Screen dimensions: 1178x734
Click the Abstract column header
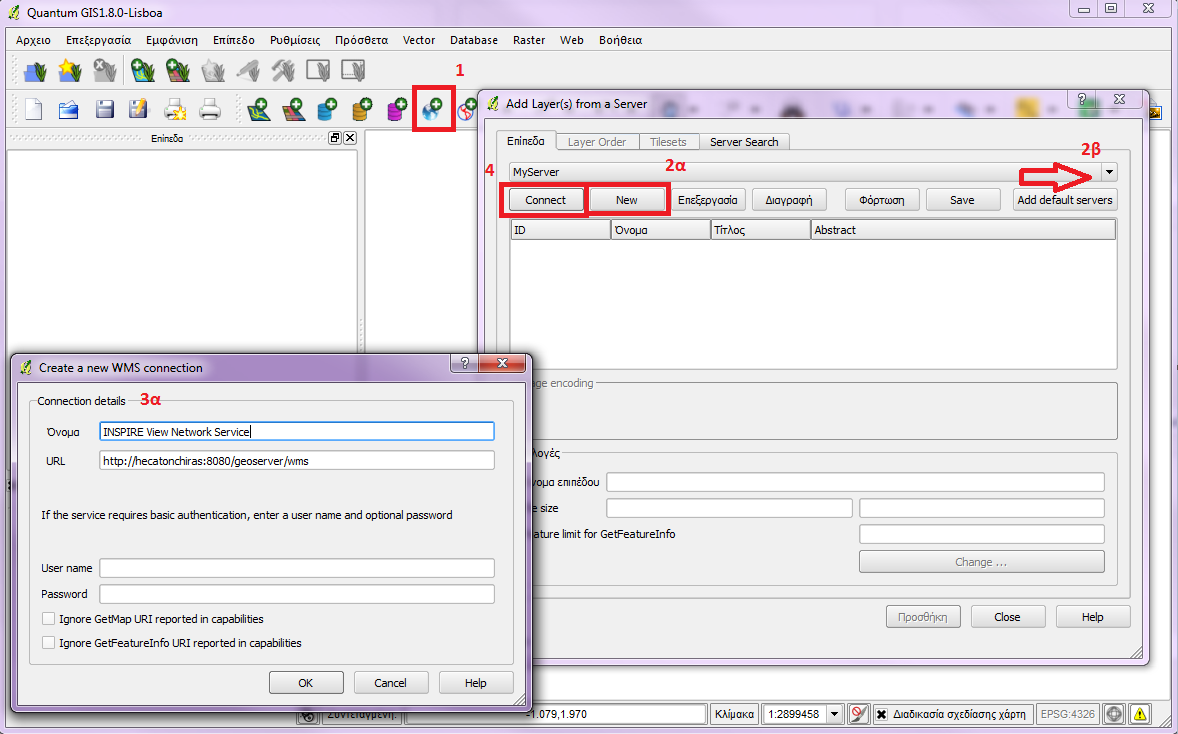[963, 230]
